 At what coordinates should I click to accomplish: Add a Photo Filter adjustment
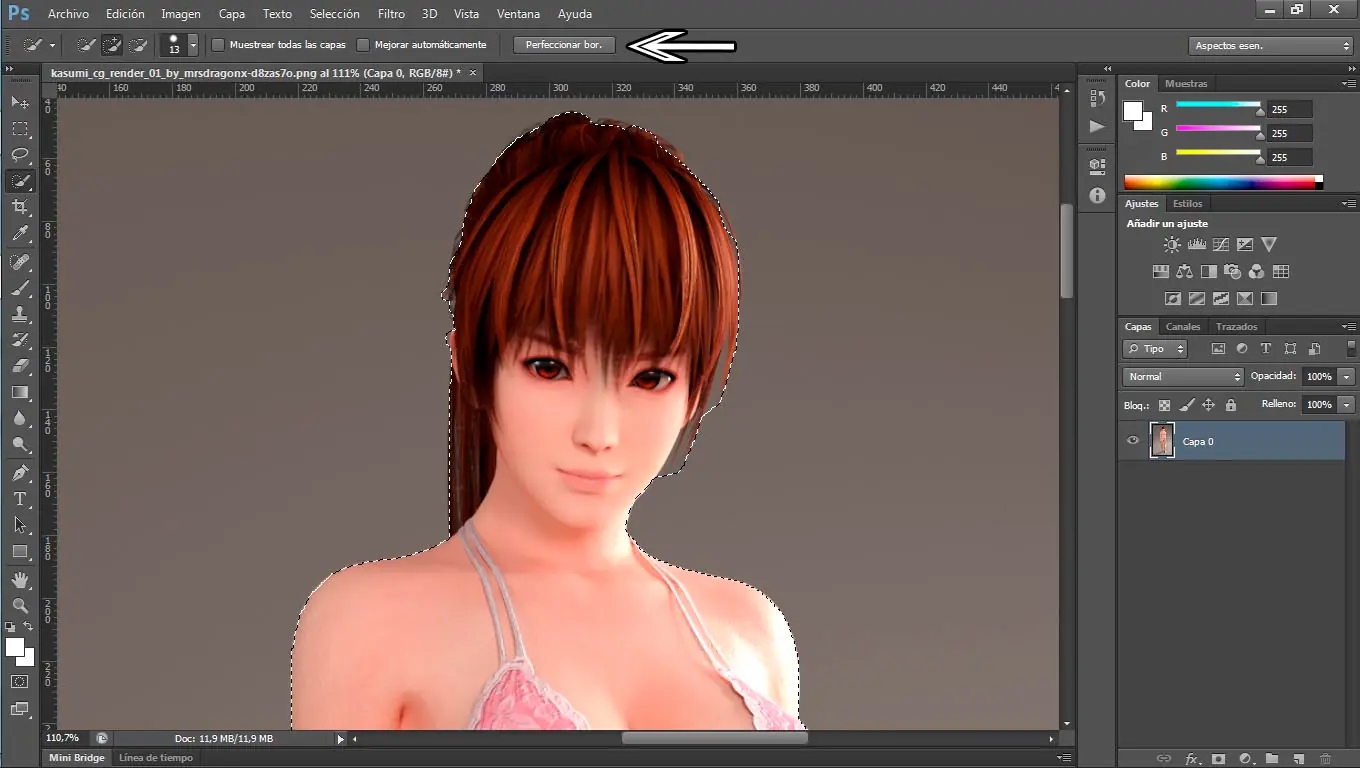point(1233,271)
